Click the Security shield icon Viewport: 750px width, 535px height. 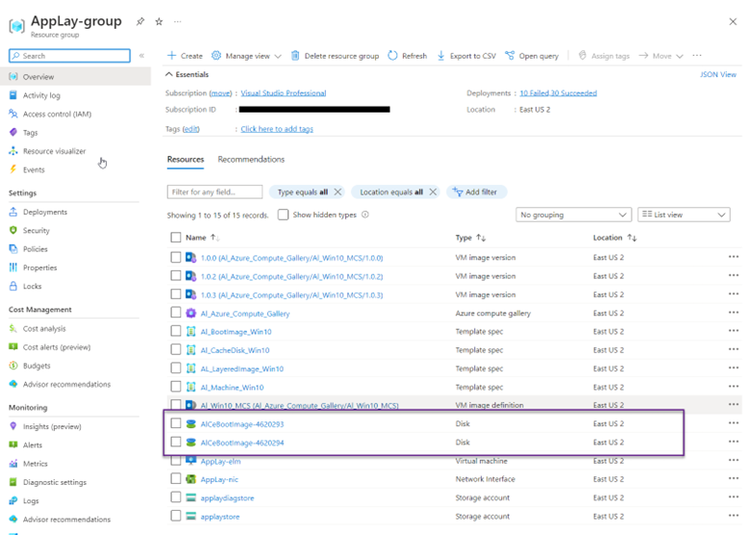13,230
